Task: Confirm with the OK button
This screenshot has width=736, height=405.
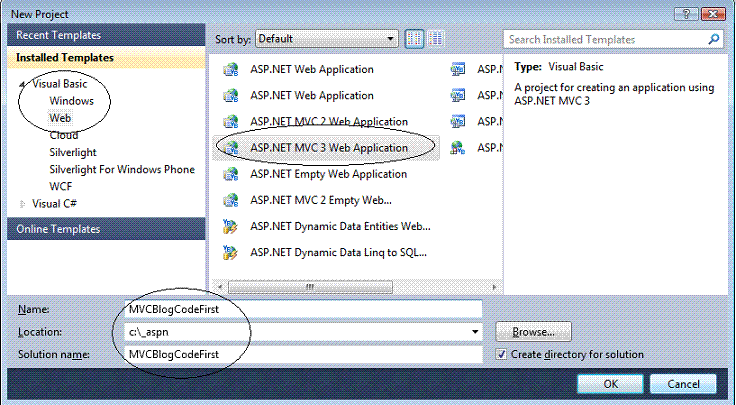Action: pyautogui.click(x=611, y=384)
